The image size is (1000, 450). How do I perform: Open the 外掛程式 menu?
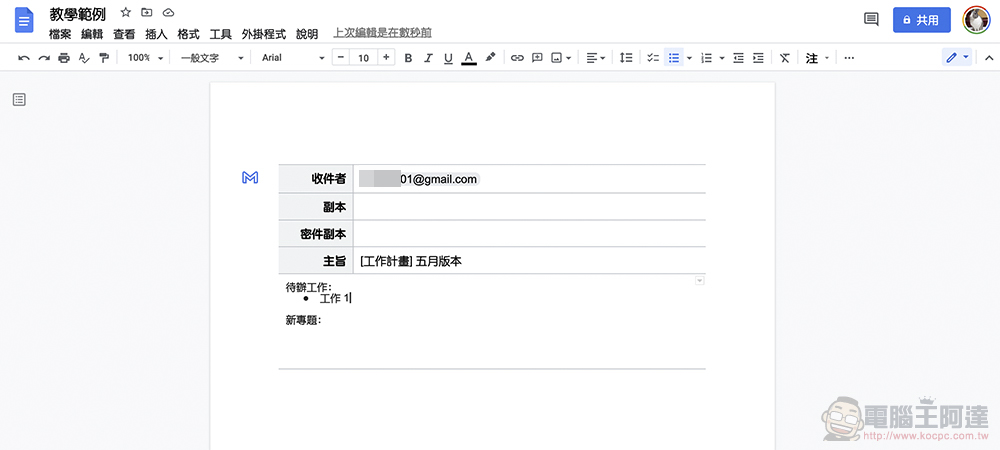pos(263,34)
